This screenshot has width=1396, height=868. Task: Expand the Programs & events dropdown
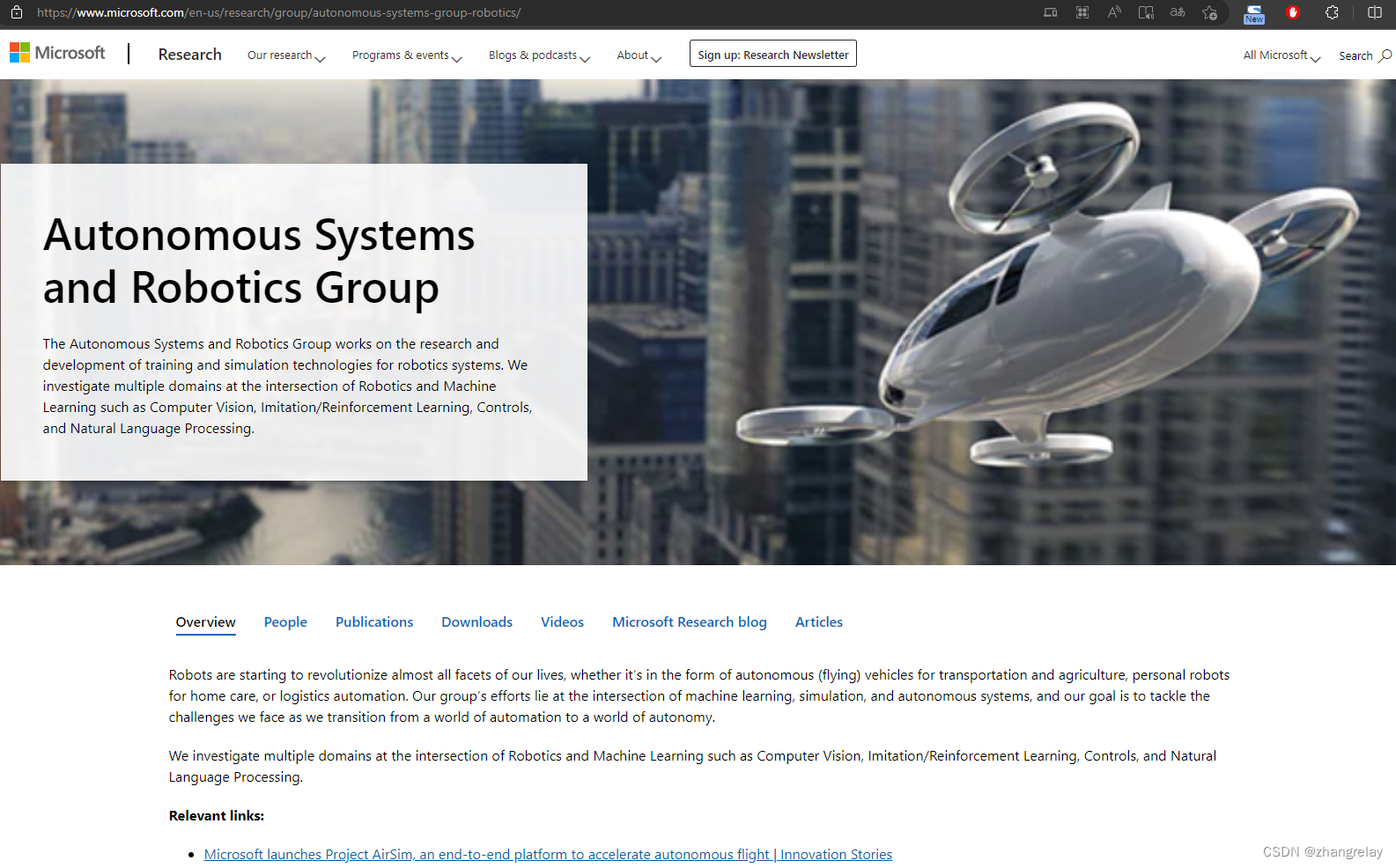point(407,55)
